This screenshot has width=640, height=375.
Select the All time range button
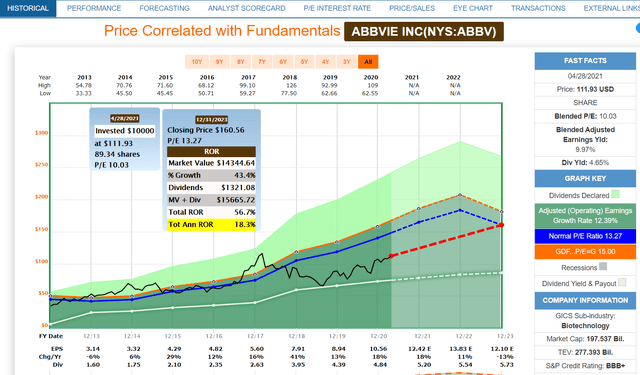(x=368, y=62)
